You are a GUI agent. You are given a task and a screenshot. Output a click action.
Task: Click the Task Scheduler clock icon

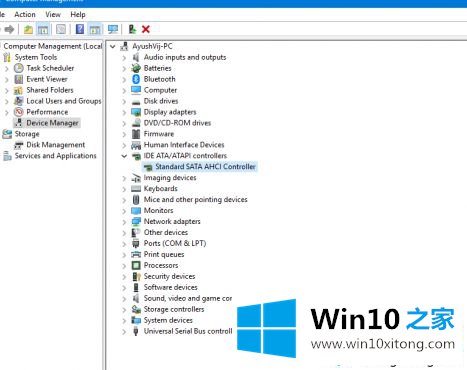19,68
